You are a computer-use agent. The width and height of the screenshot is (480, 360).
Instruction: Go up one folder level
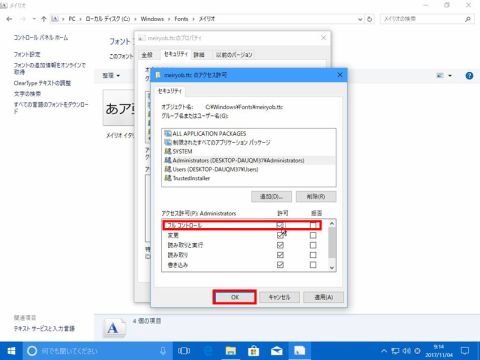pyautogui.click(x=44, y=19)
